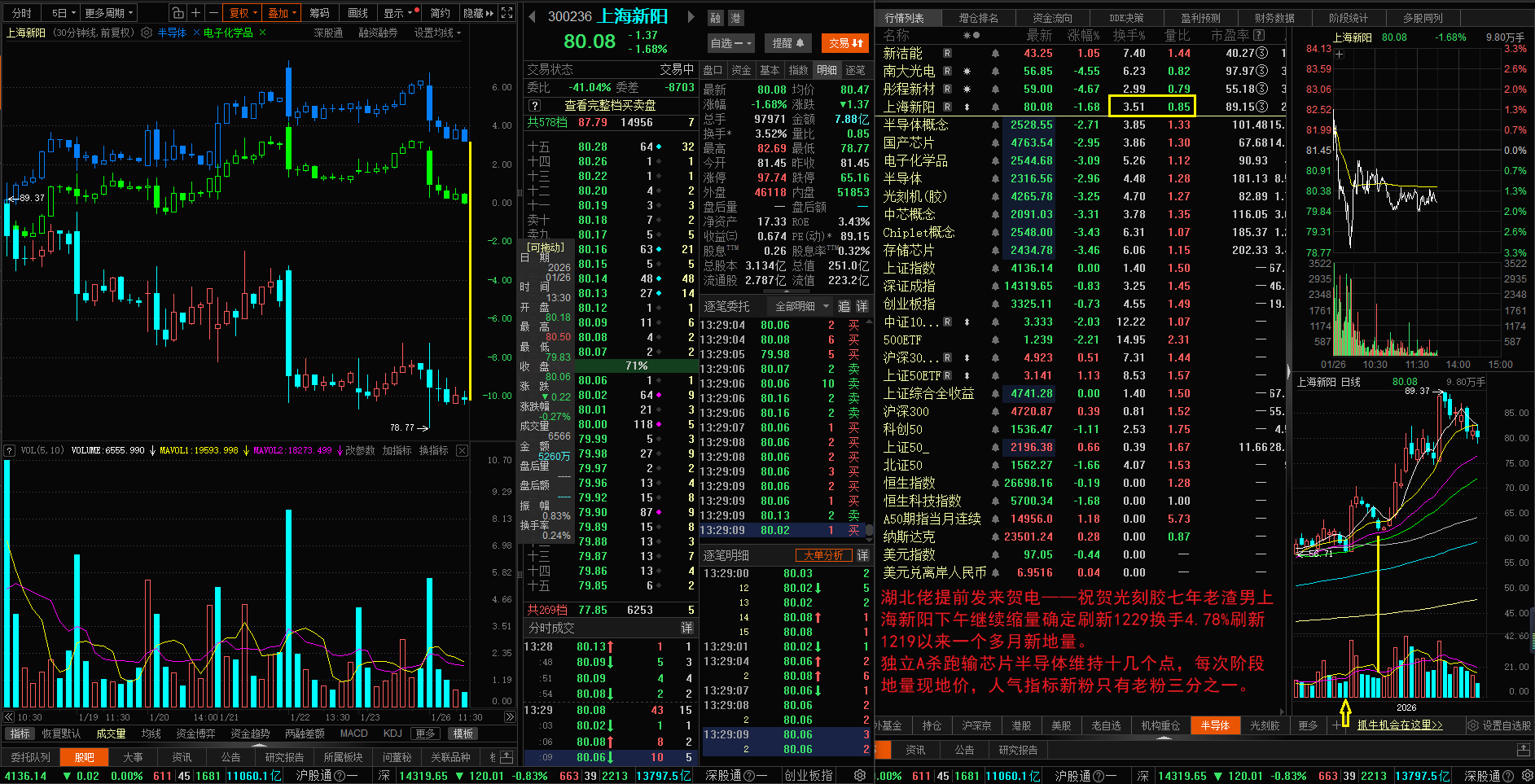Open 详 details for 逐笔明细
The image size is (1535, 784).
pos(862,555)
